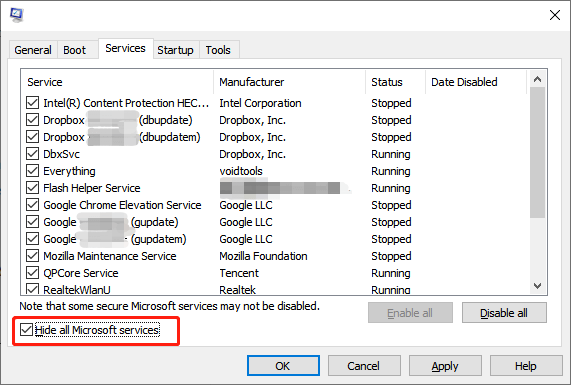571x385 pixels.
Task: Open the Tools tab
Action: point(218,50)
